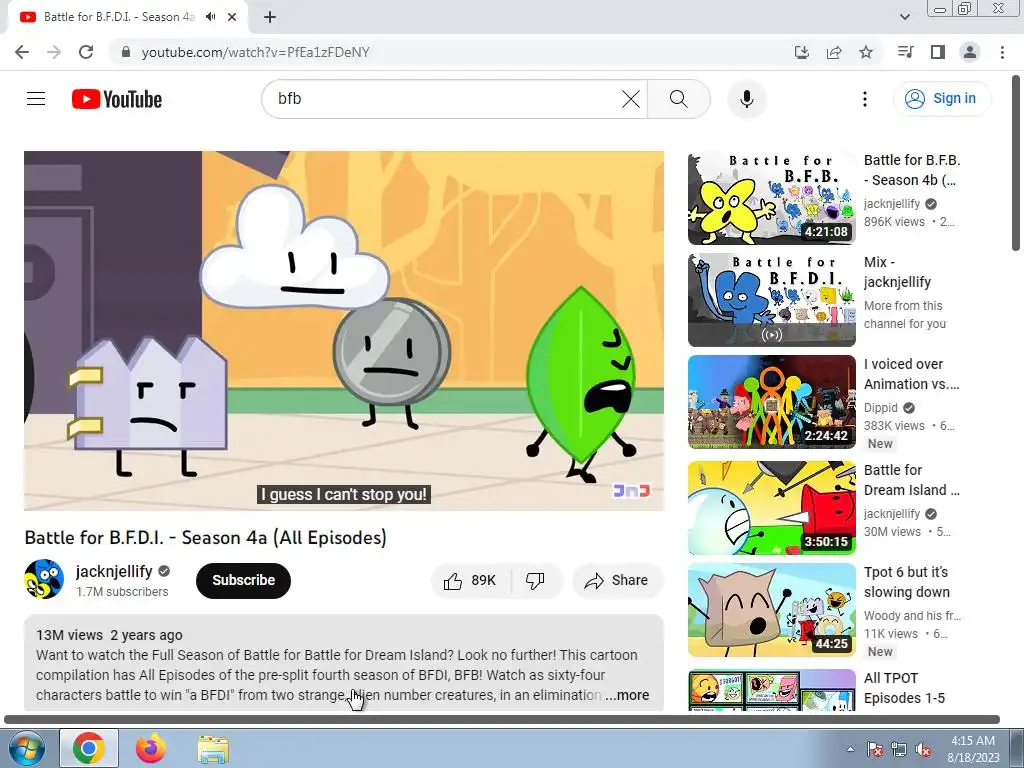Launch Firefox from the taskbar
This screenshot has height=768, width=1024.
pos(151,748)
